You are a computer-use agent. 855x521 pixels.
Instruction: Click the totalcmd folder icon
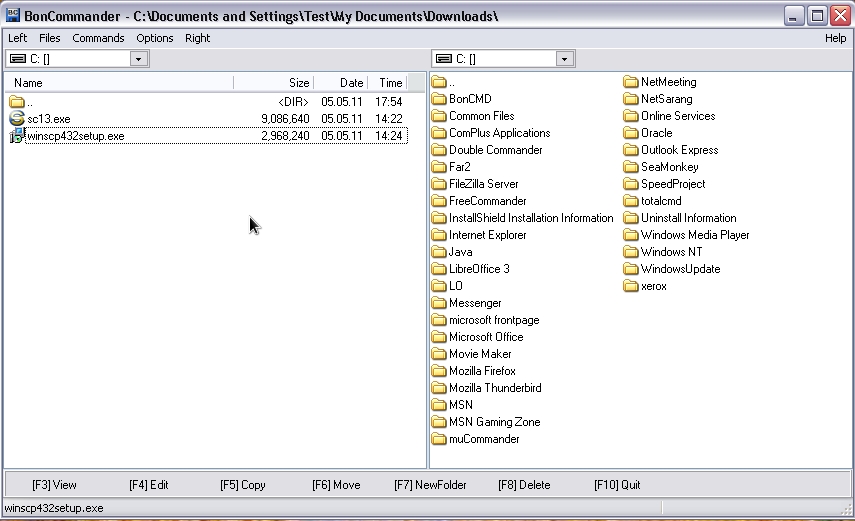pos(631,201)
